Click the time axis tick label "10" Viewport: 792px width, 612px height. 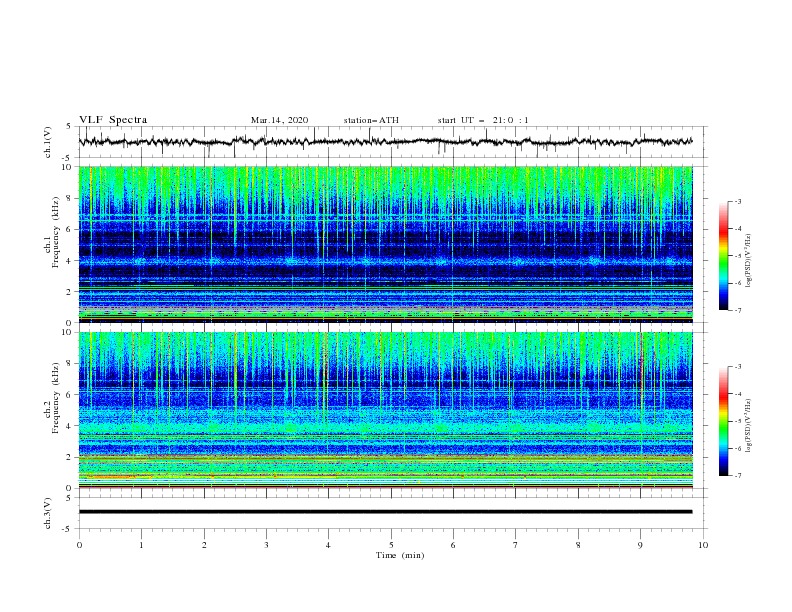click(703, 545)
